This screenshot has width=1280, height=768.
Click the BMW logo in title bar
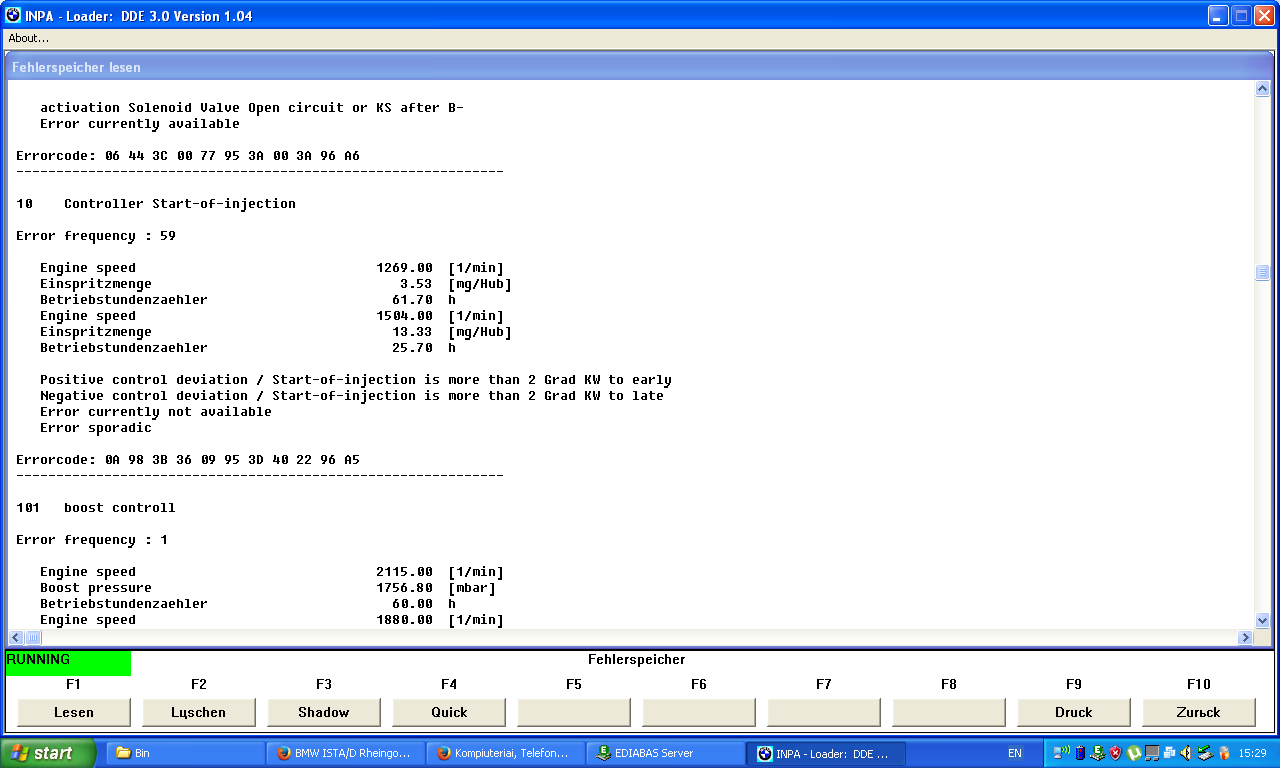point(13,16)
